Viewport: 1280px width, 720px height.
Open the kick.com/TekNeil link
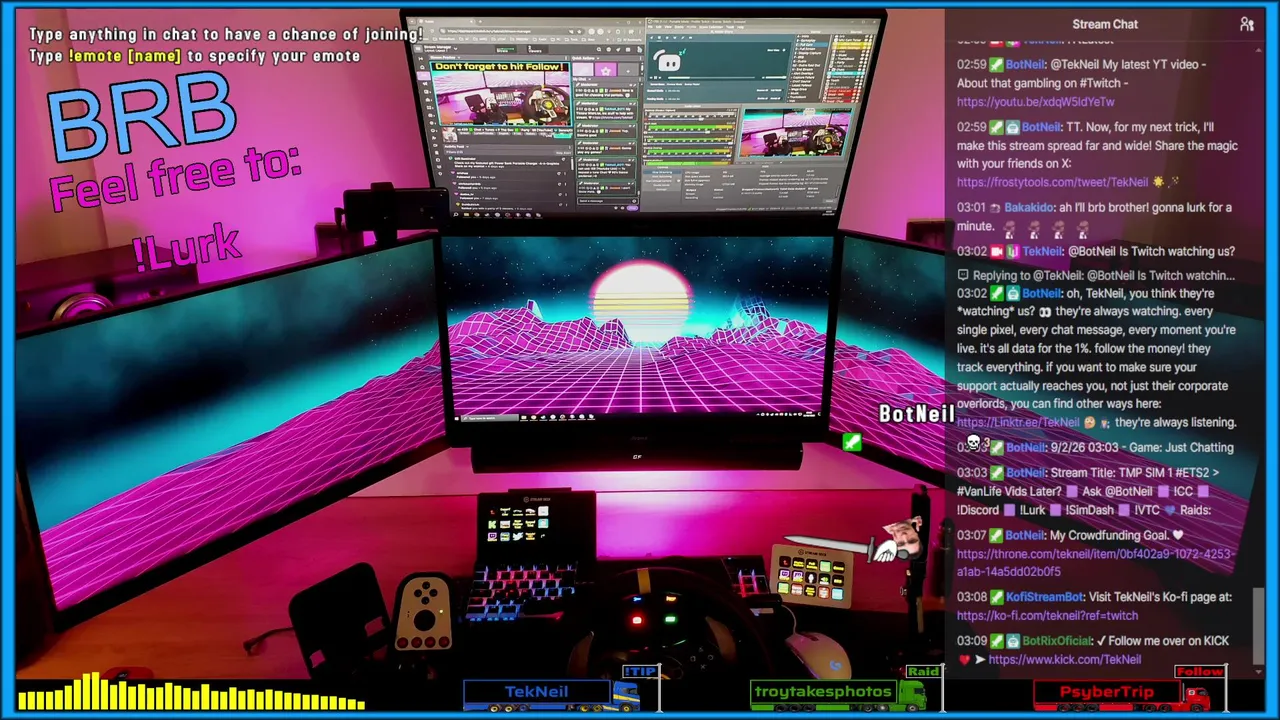click(x=1064, y=660)
